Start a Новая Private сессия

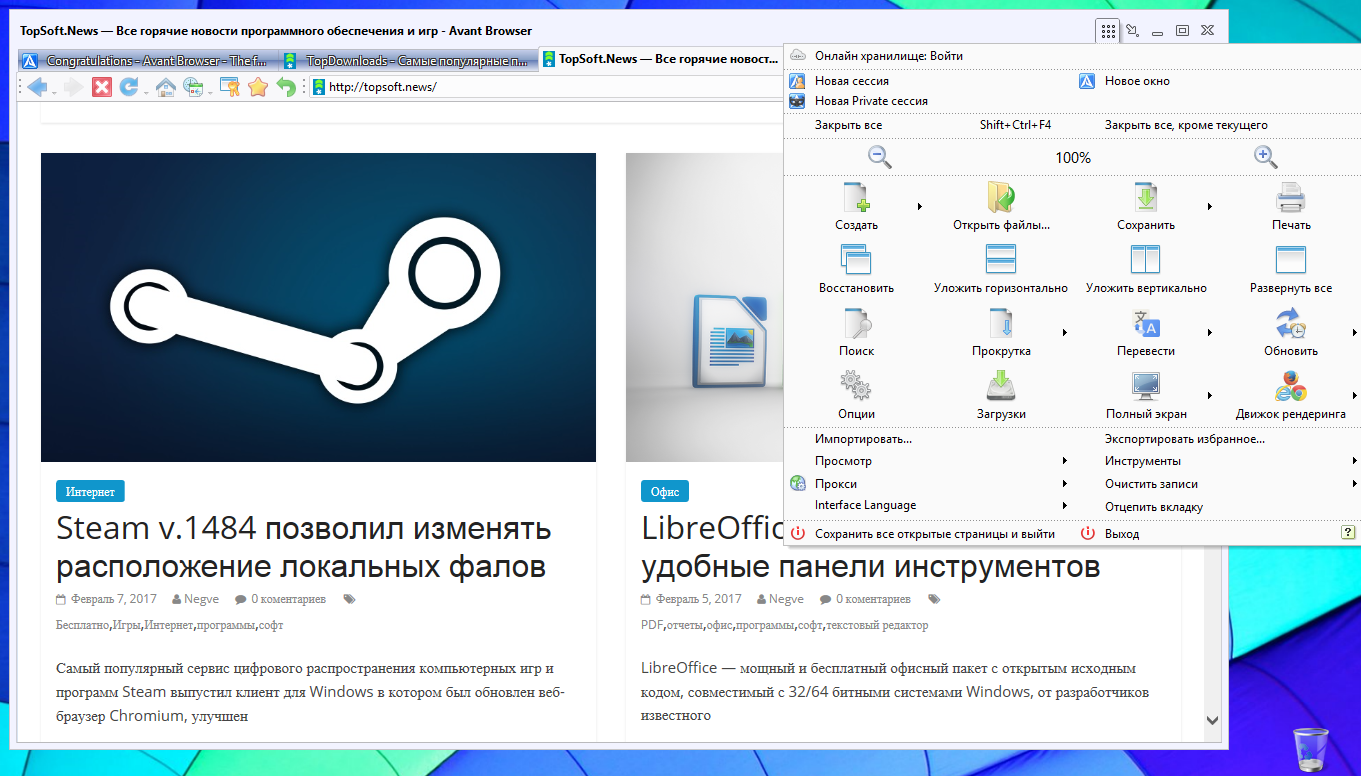(871, 101)
